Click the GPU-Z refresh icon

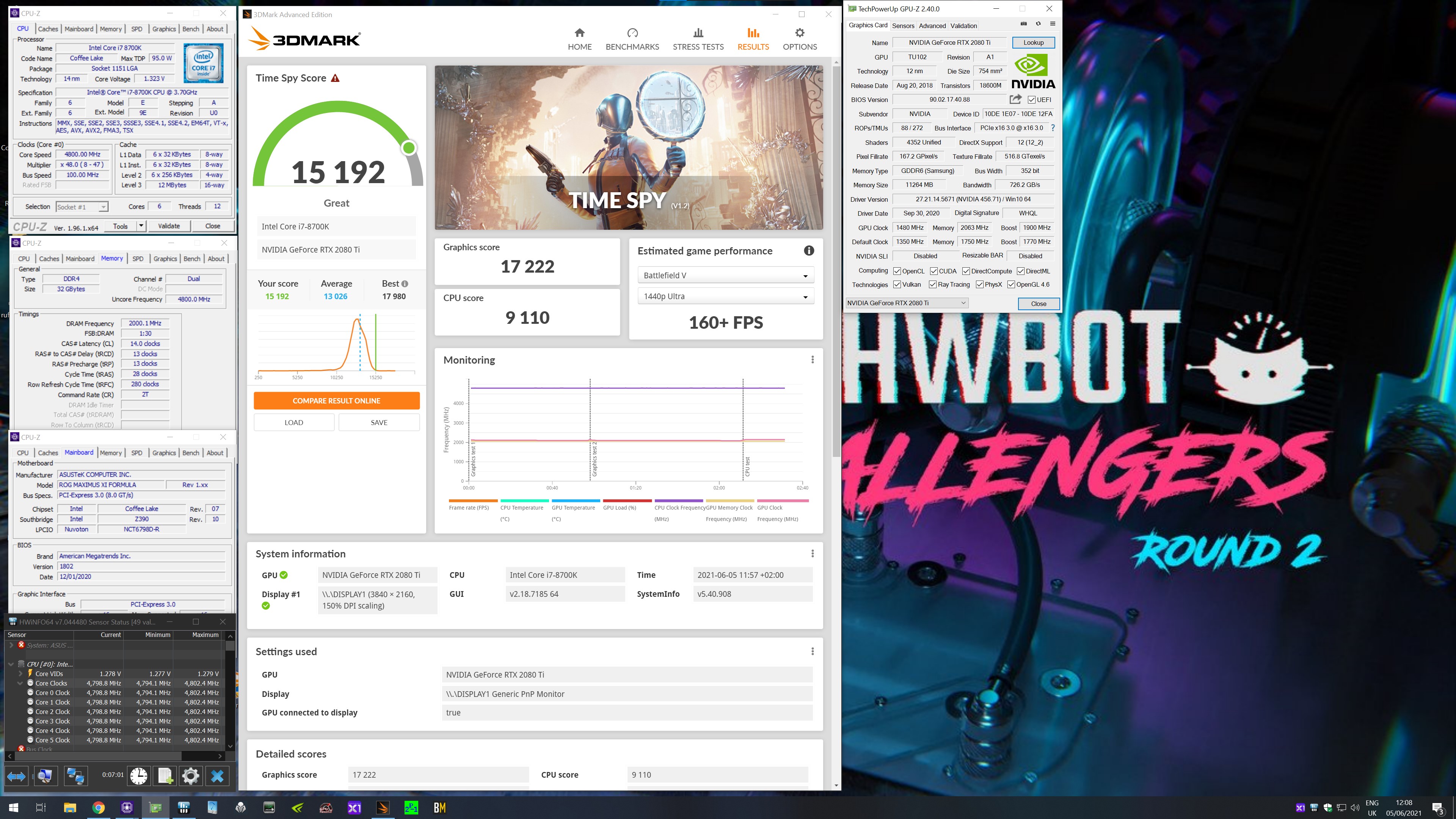click(1038, 24)
